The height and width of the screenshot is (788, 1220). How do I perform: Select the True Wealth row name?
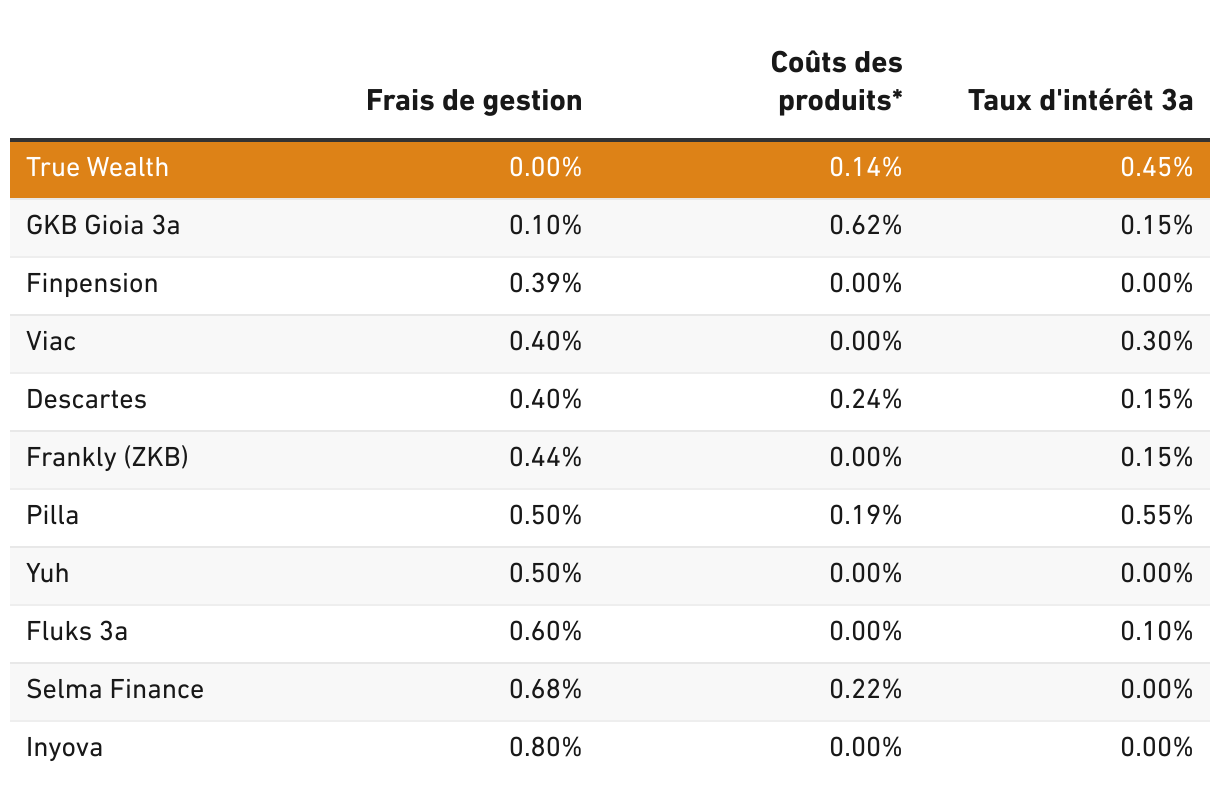coord(98,167)
